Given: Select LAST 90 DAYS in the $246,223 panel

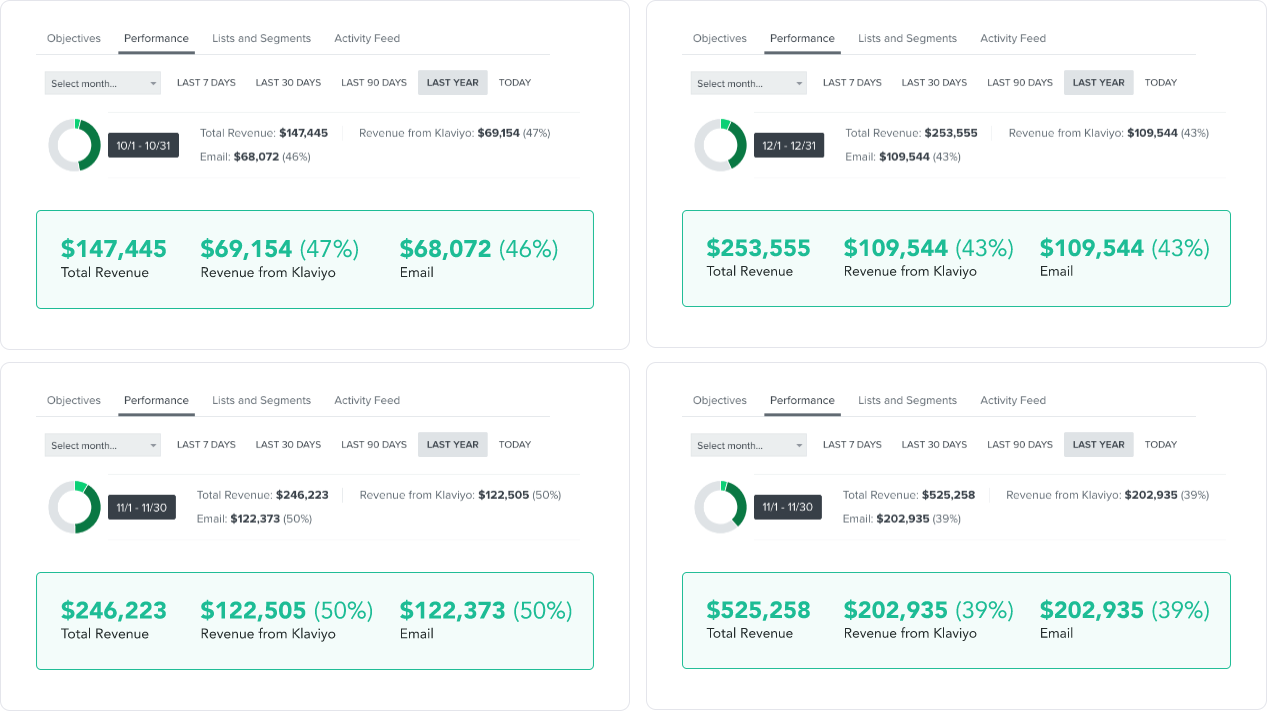Looking at the screenshot, I should (x=374, y=445).
